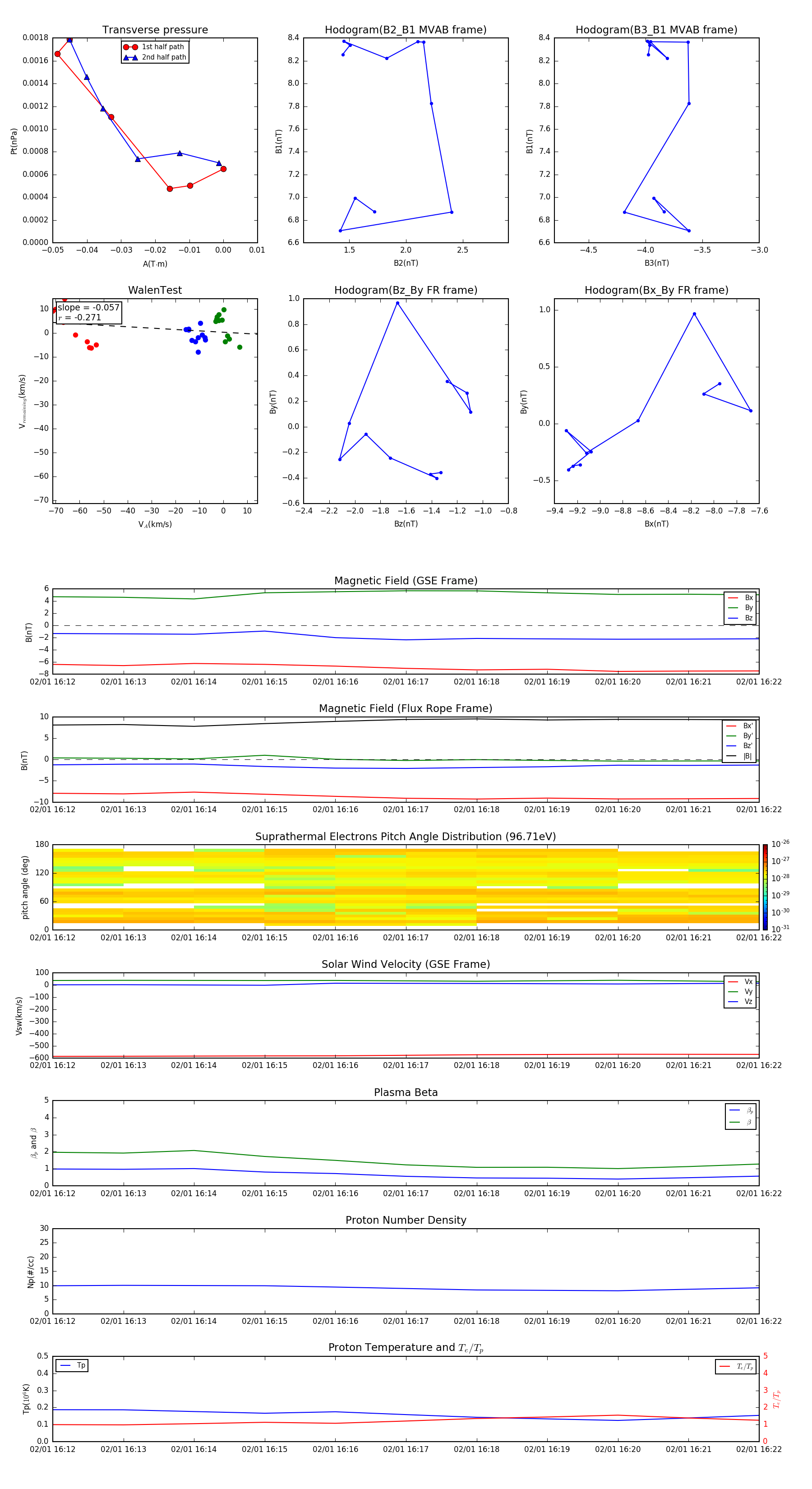Click the Te/Tp legend entry
812x1489 pixels.
click(736, 1366)
